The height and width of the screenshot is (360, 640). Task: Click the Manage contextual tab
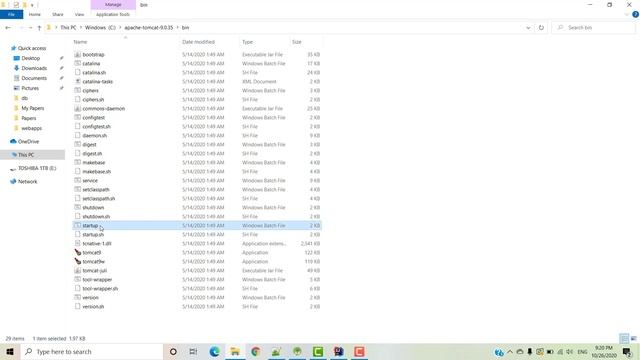pos(113,4)
